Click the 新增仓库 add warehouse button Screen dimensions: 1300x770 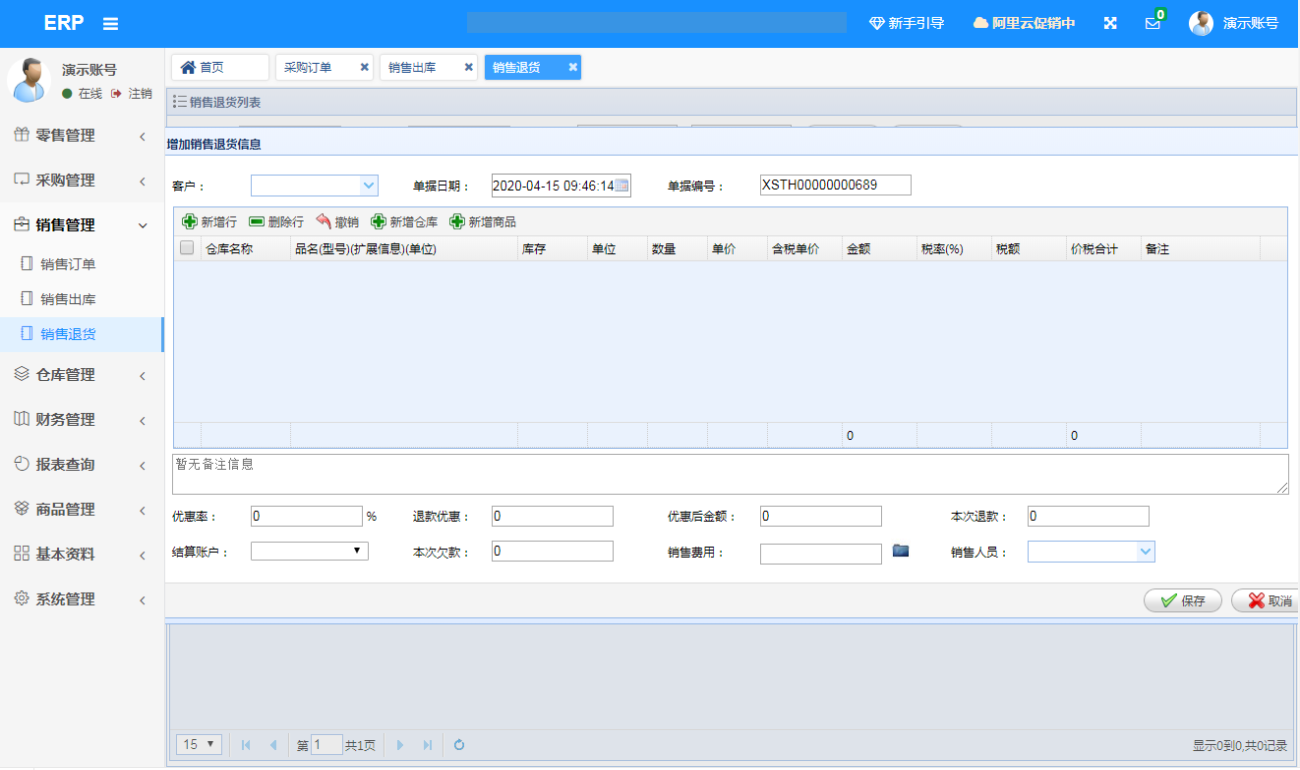pos(404,222)
